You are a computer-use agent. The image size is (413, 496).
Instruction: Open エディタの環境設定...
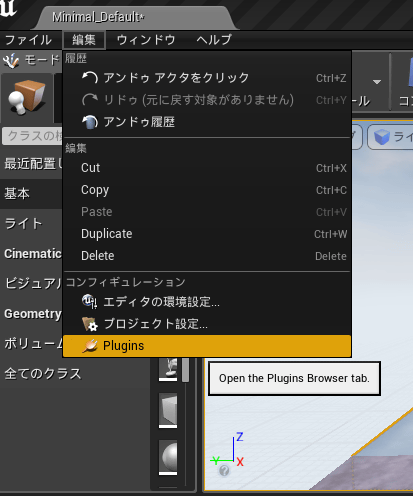point(207,302)
